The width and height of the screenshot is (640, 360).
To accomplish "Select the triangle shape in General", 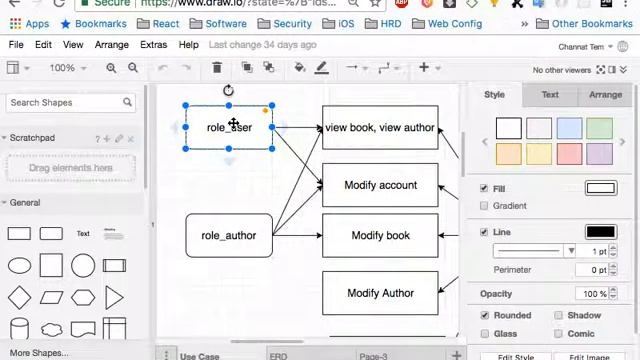I will [114, 298].
